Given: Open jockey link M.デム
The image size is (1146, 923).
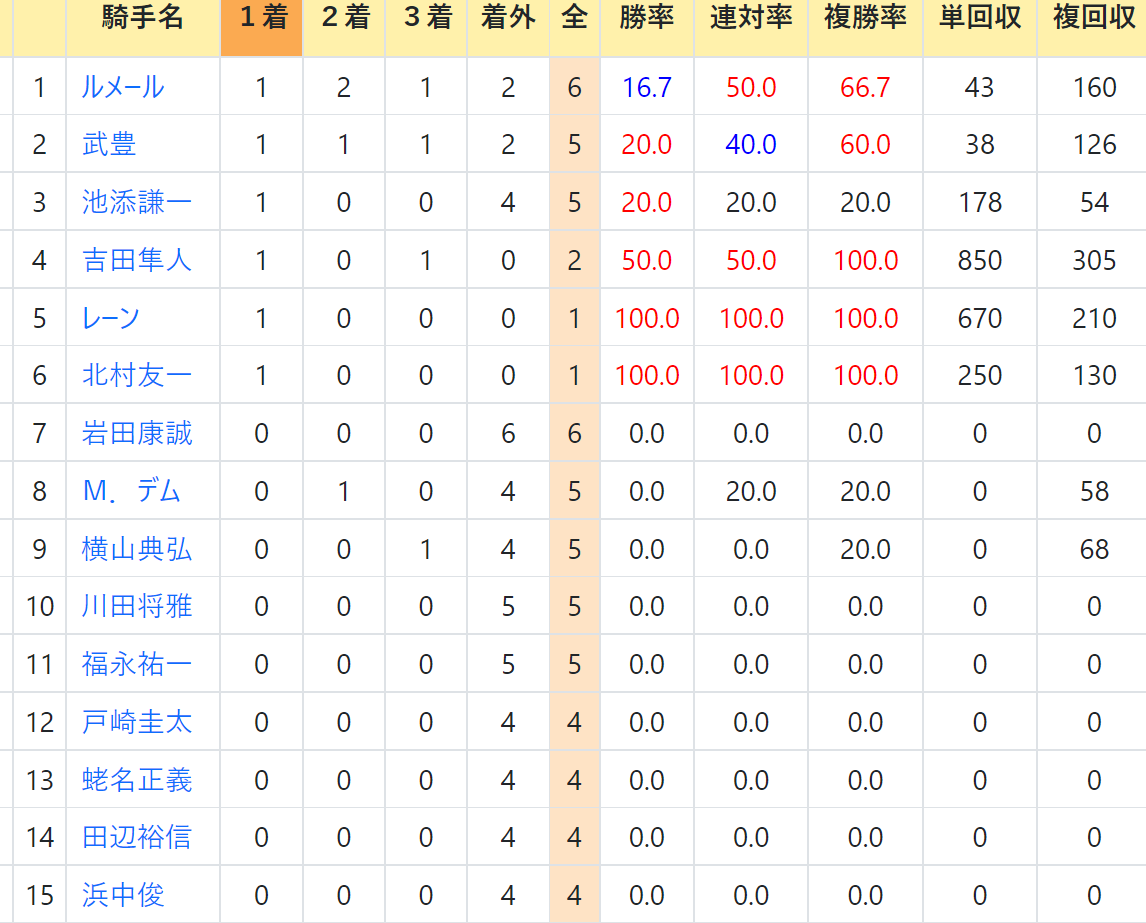Looking at the screenshot, I should pyautogui.click(x=132, y=491).
